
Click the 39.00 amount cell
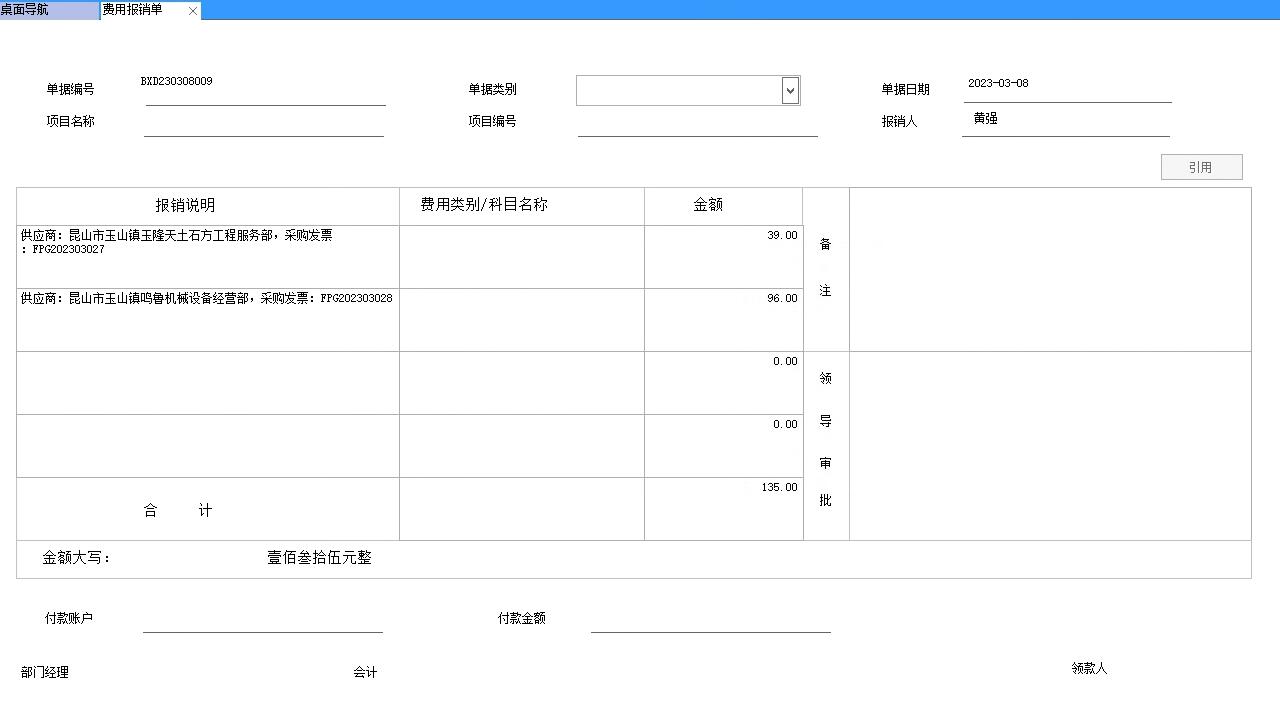[723, 256]
